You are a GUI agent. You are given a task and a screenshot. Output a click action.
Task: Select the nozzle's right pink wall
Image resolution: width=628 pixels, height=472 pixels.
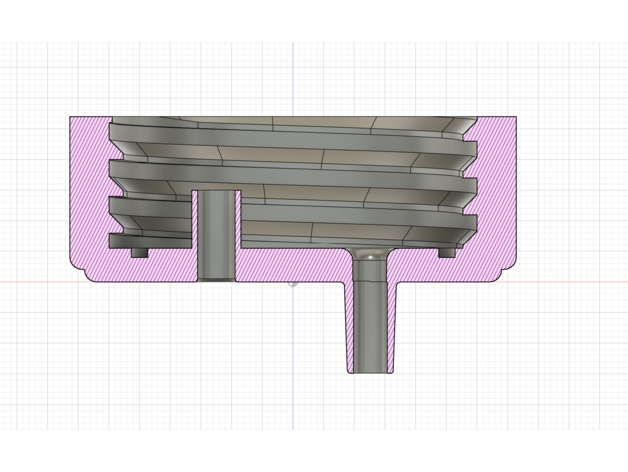pos(390,320)
